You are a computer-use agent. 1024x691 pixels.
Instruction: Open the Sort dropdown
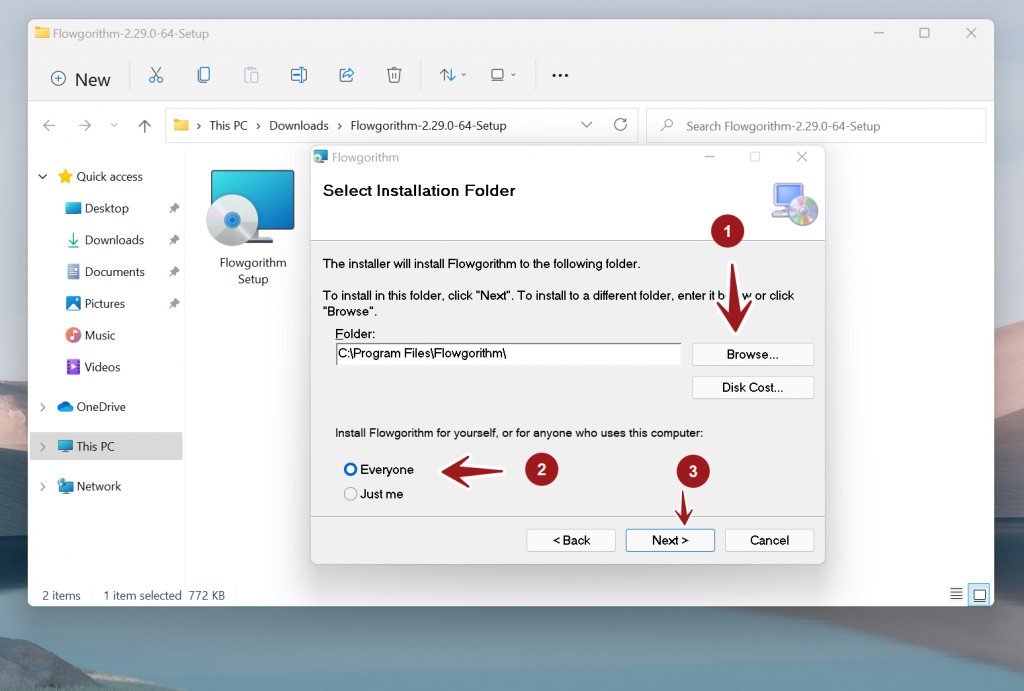click(452, 75)
